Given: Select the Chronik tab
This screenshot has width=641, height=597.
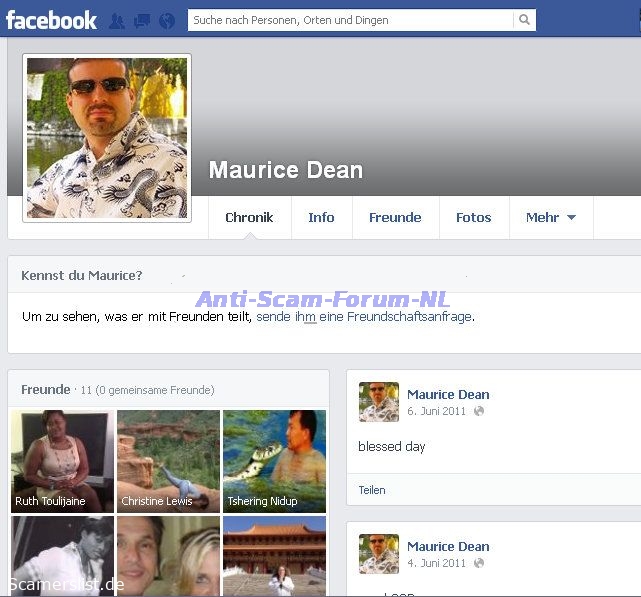Looking at the screenshot, I should 249,217.
